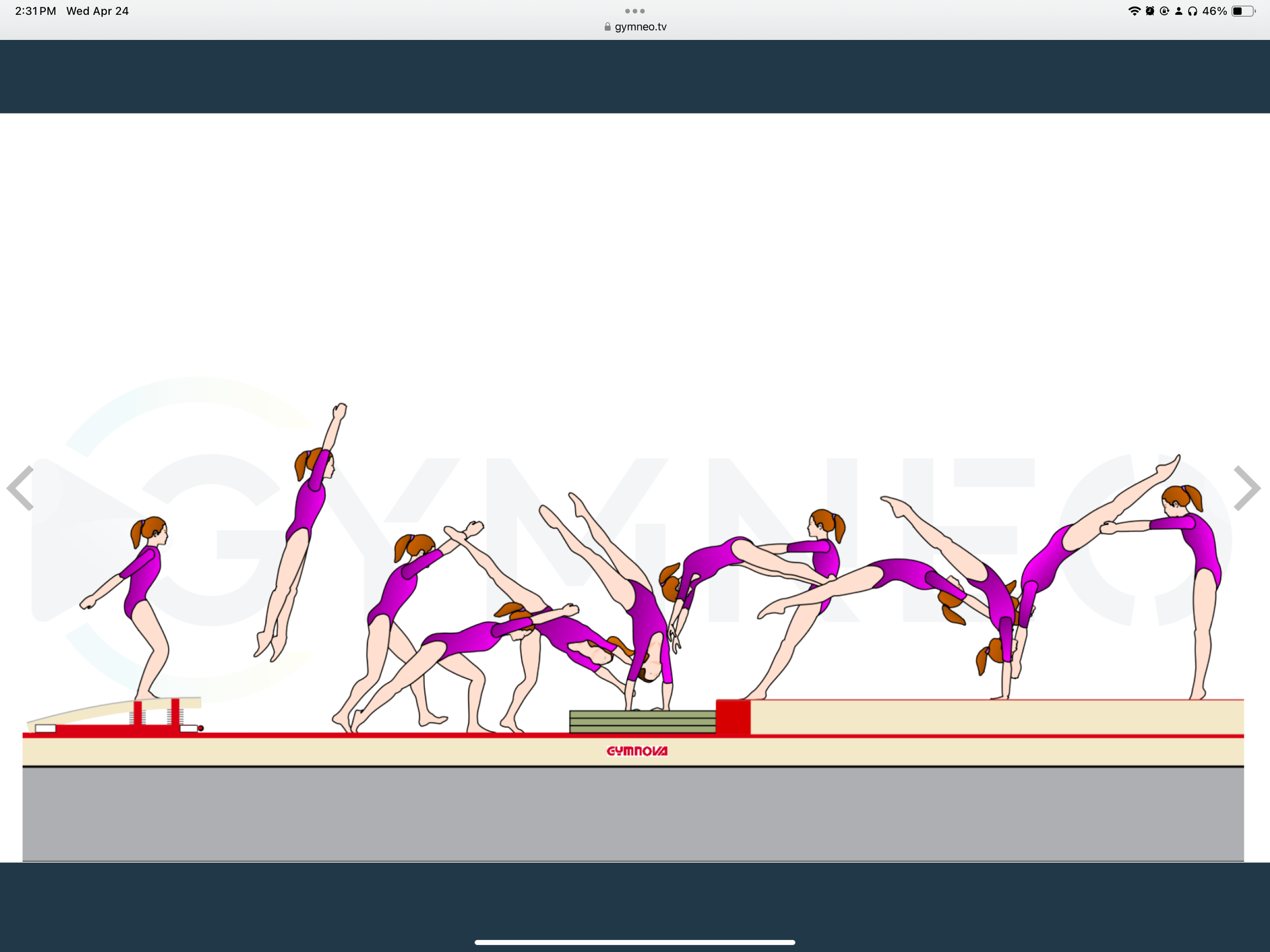The height and width of the screenshot is (952, 1270).
Task: Tap the headphones status icon
Action: click(x=1192, y=11)
